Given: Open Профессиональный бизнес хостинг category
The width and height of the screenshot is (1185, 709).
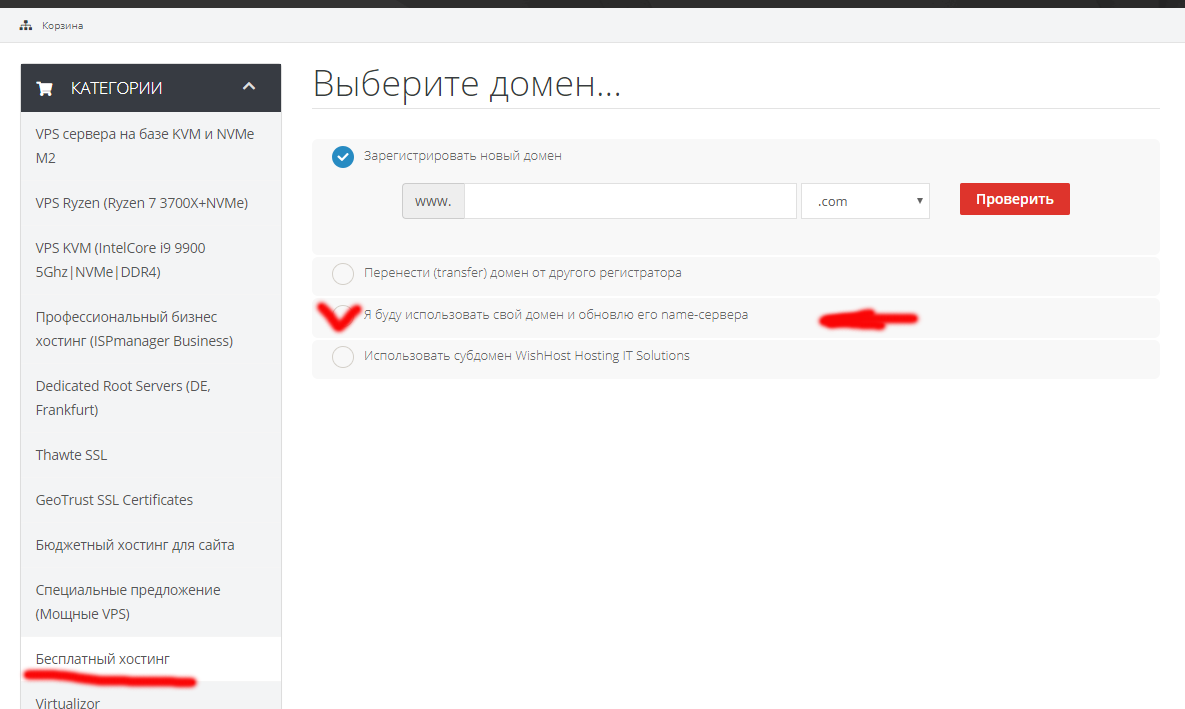Looking at the screenshot, I should coord(150,329).
